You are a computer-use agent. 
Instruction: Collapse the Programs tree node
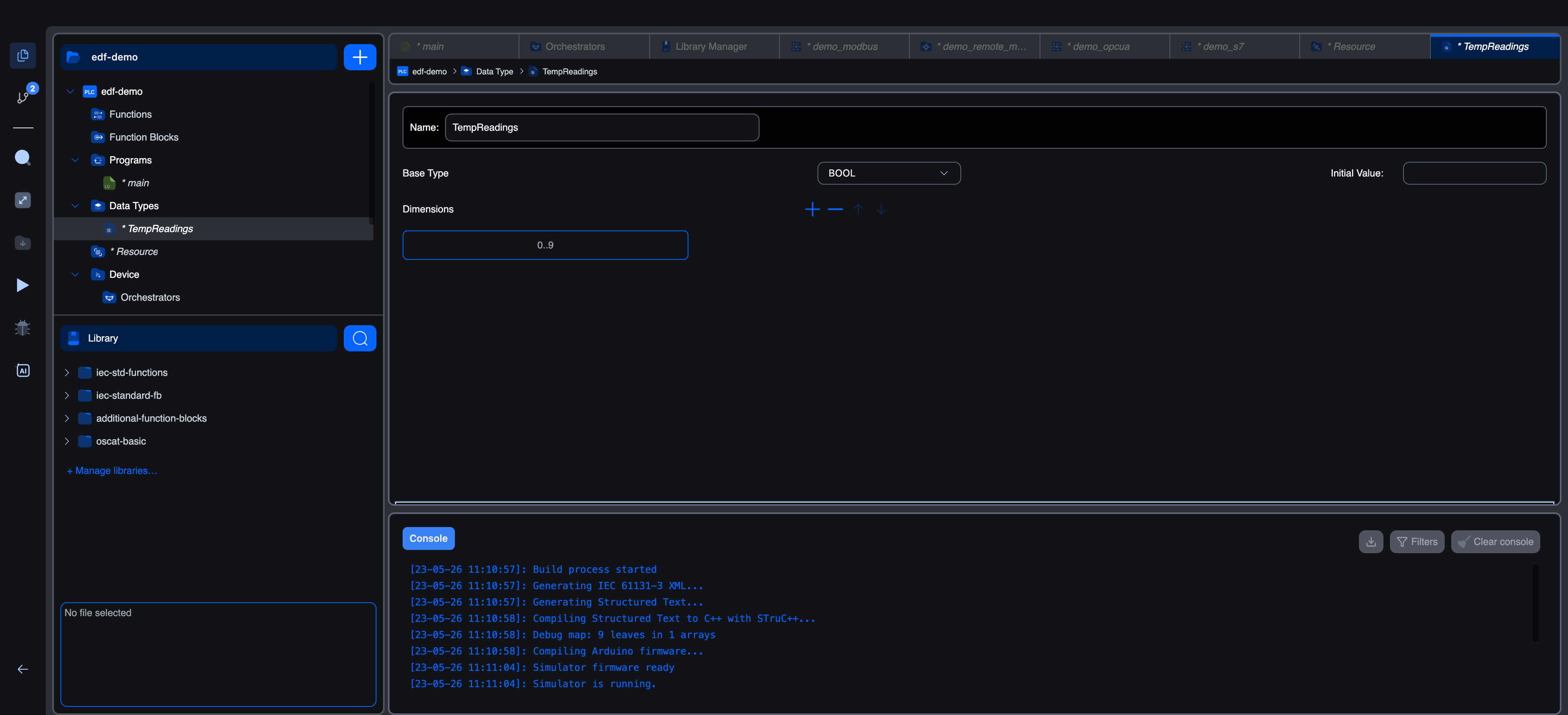point(75,160)
